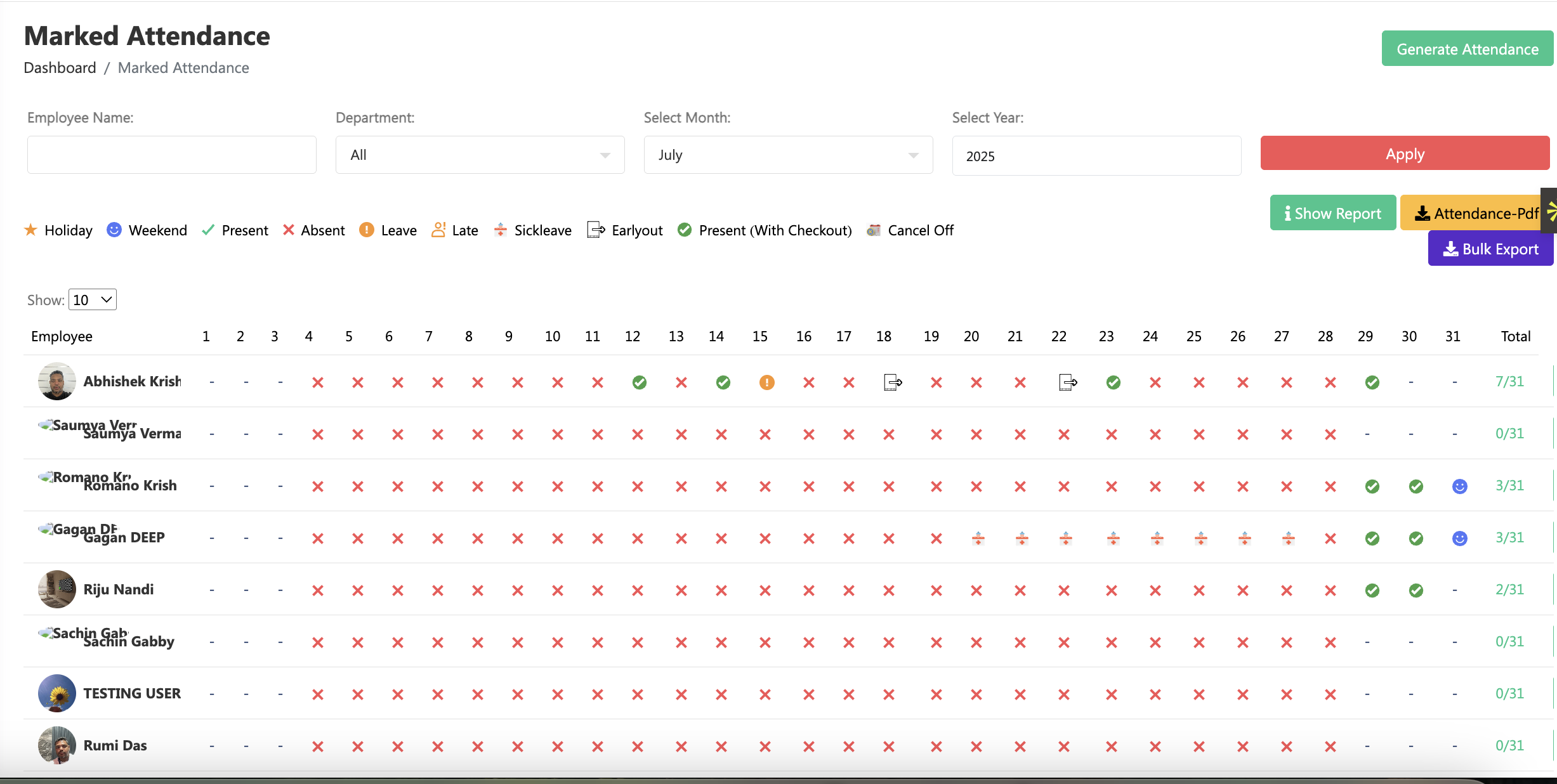
Task: Click the Generate Attendance button
Action: [x=1467, y=49]
